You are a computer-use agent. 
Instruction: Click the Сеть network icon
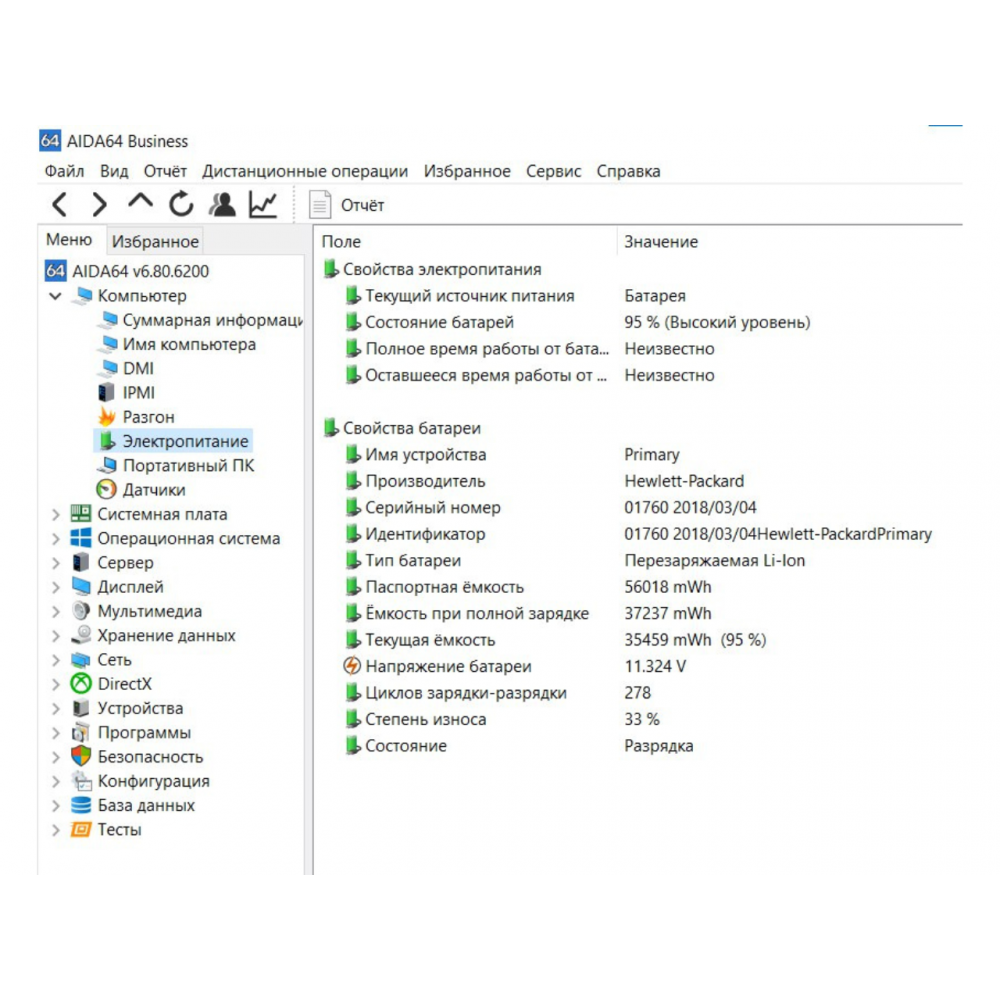tap(81, 659)
